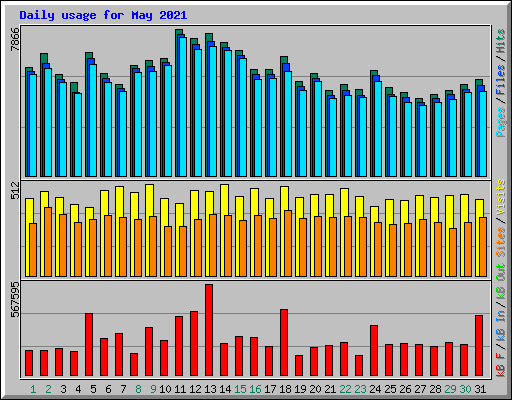512x400 pixels.
Task: Click the cyan pages bar for day 31
Action: click(483, 134)
